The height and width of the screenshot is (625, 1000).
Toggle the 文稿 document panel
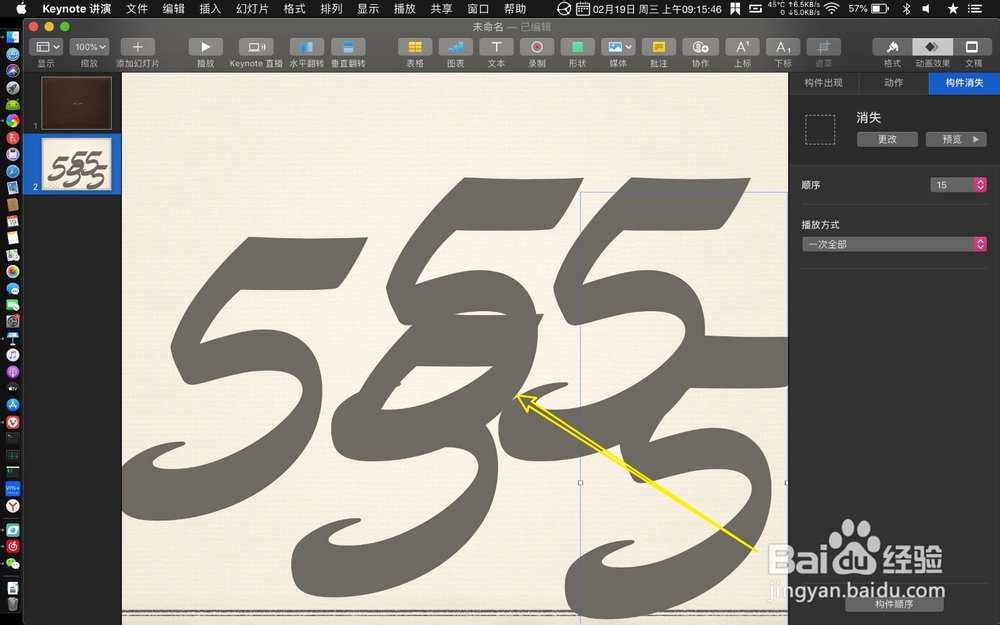[x=972, y=47]
